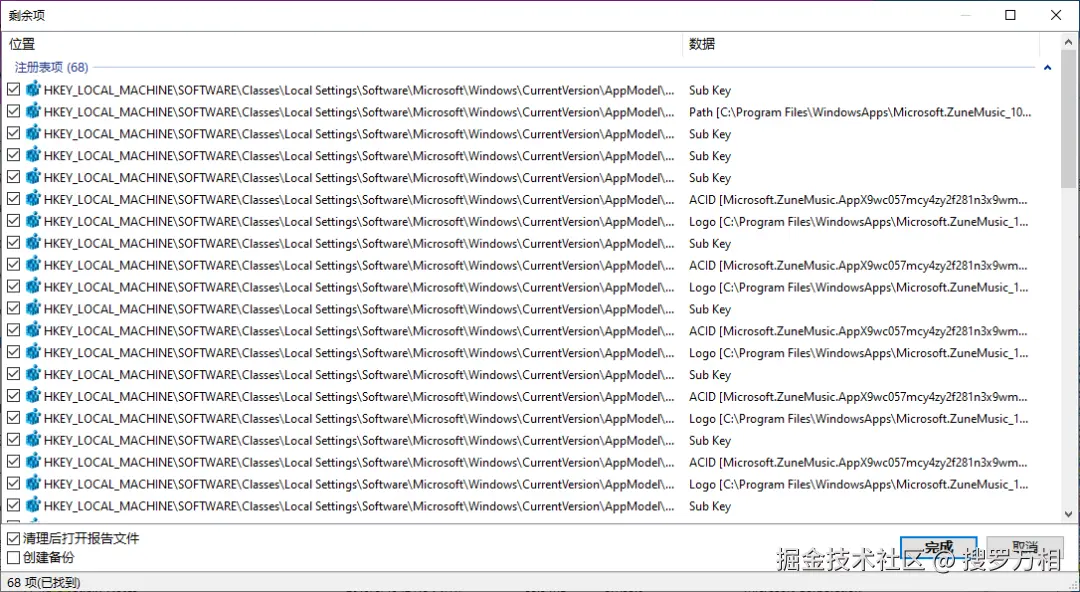1080x592 pixels.
Task: Toggle the 清理后打开报告文件 checkbox
Action: pyautogui.click(x=13, y=538)
